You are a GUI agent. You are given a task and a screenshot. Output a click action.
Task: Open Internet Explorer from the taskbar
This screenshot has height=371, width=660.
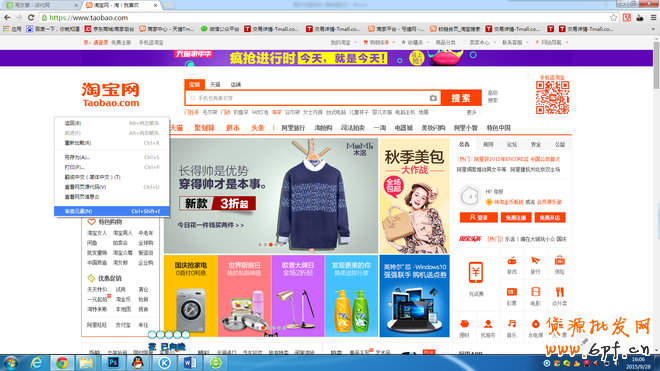point(37,363)
